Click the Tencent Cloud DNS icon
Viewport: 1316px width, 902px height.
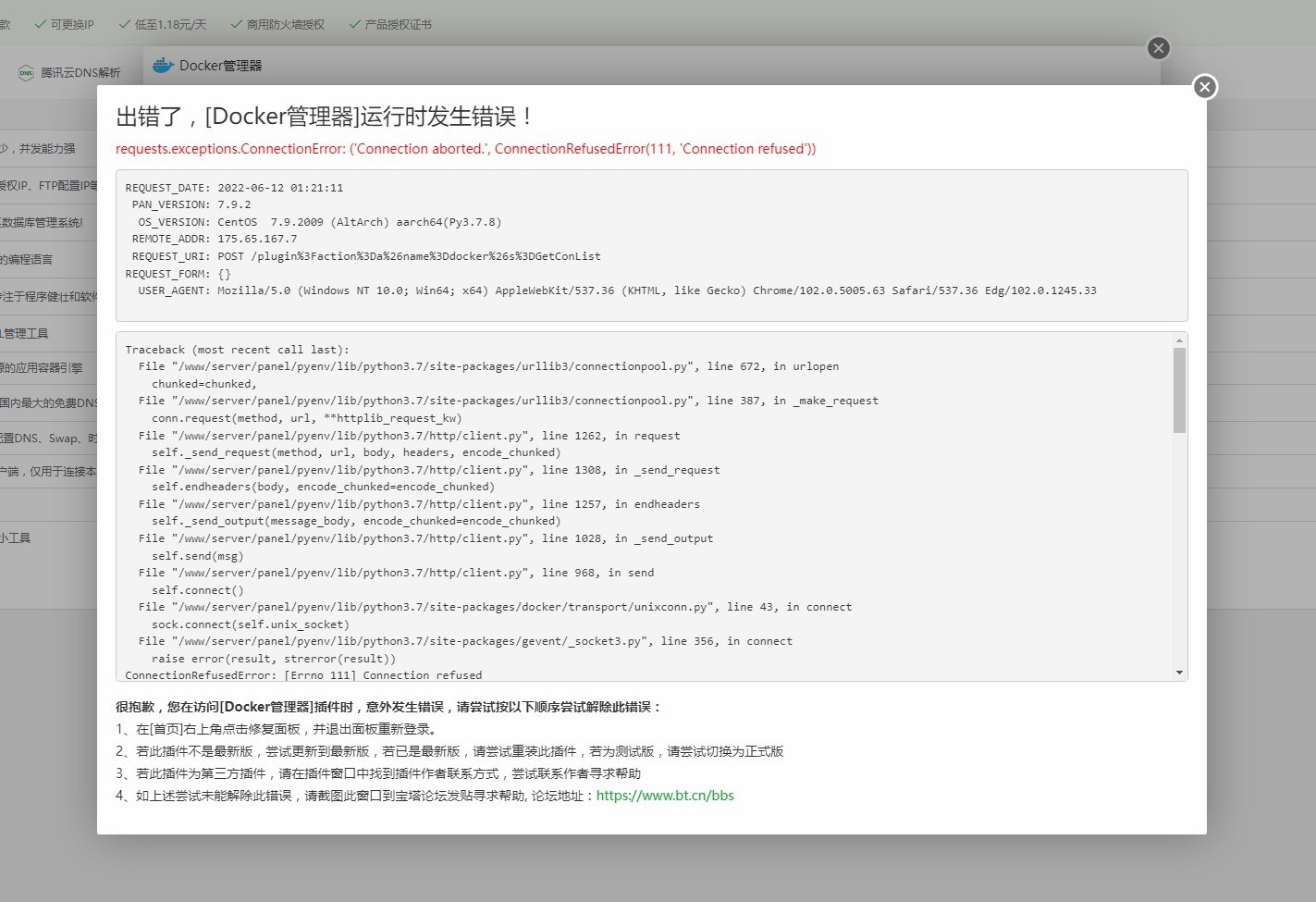26,73
